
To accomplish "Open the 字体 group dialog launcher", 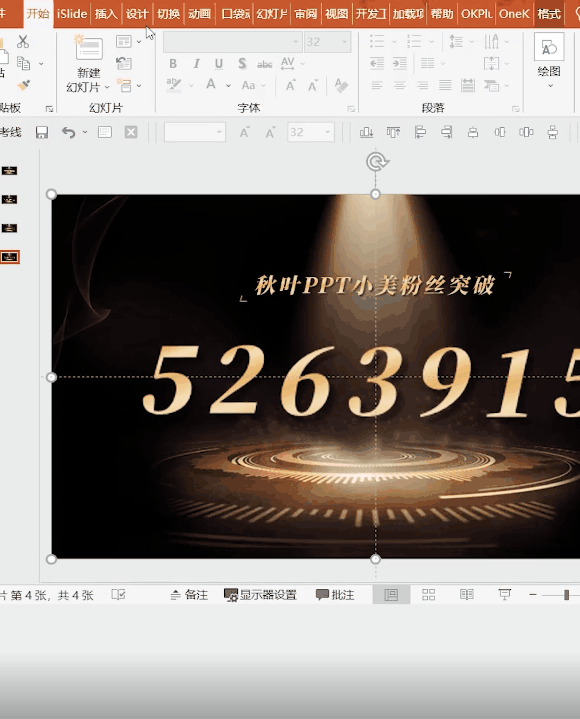I will coord(351,109).
